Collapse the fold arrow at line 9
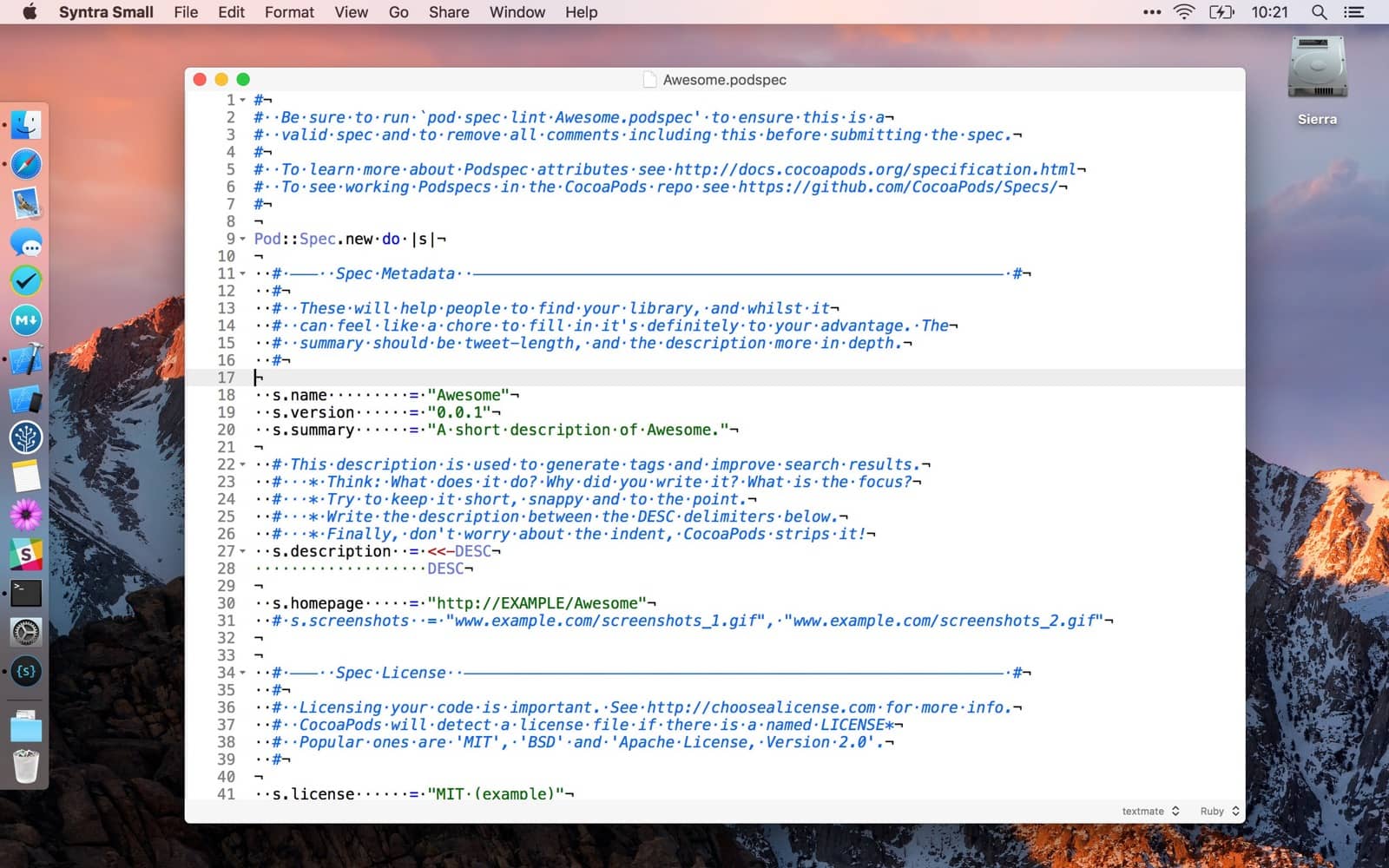Screen dimensions: 1389x868 point(243,239)
